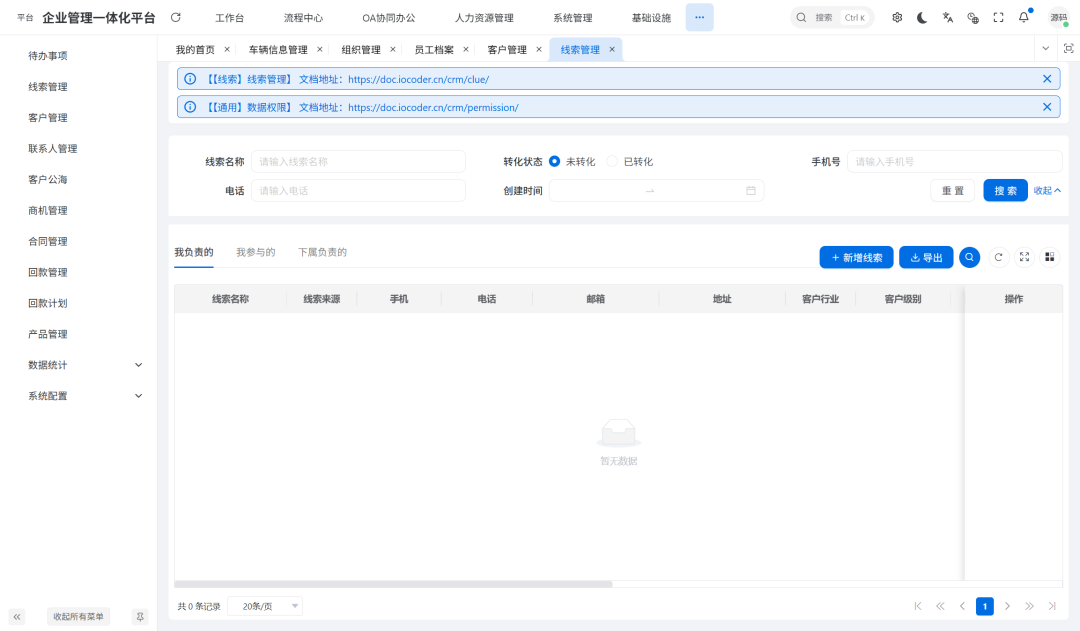This screenshot has width=1080, height=631.
Task: Click the settings gear icon in the header
Action: [897, 17]
